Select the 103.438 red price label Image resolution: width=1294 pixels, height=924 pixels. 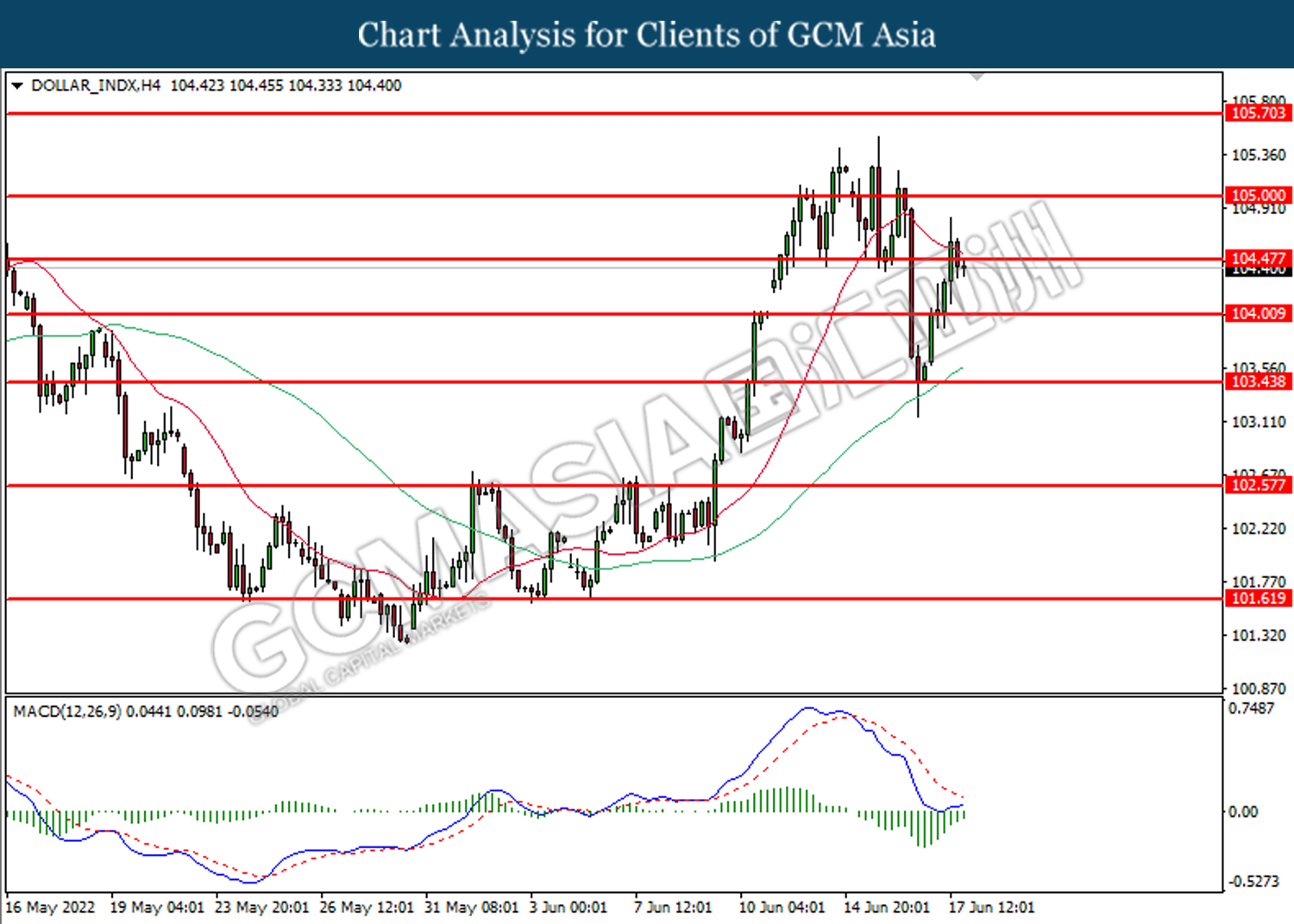click(1258, 381)
